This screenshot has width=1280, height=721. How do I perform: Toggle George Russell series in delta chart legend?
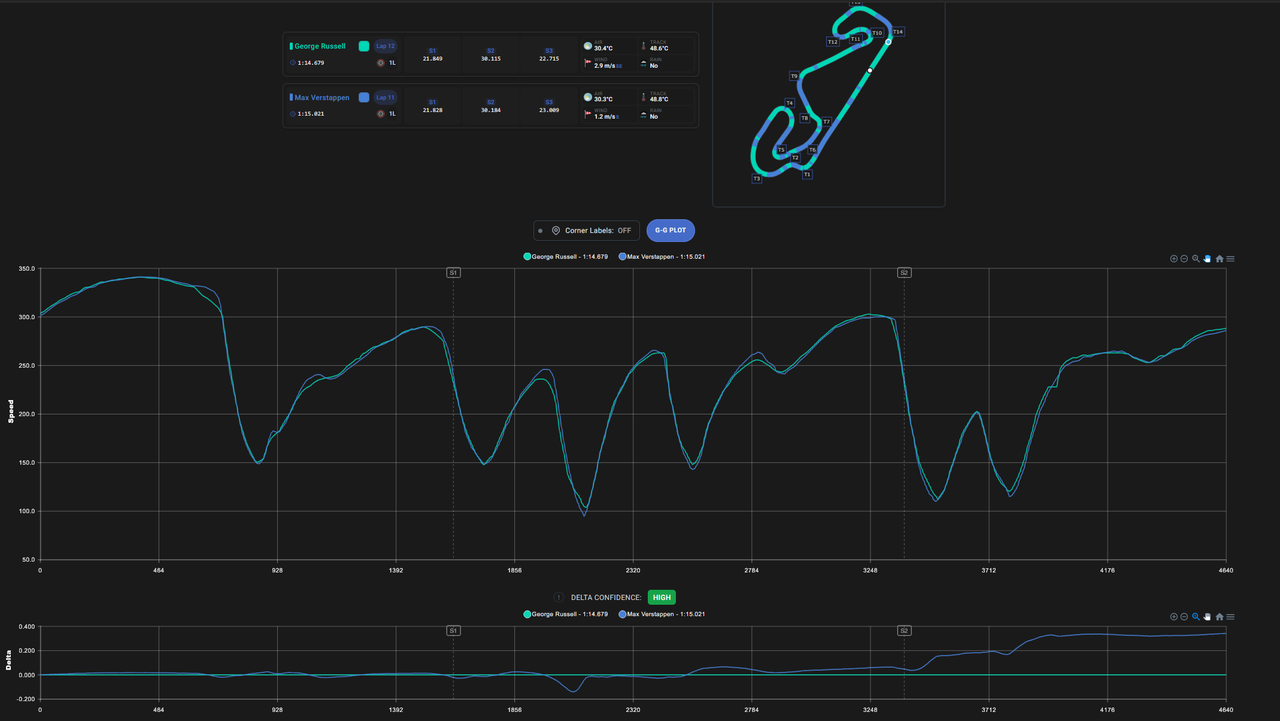(565, 614)
